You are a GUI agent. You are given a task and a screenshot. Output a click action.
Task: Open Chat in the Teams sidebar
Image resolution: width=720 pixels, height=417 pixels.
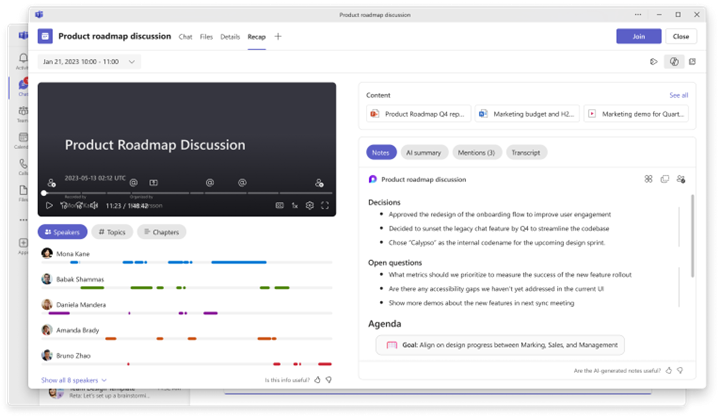tap(23, 87)
